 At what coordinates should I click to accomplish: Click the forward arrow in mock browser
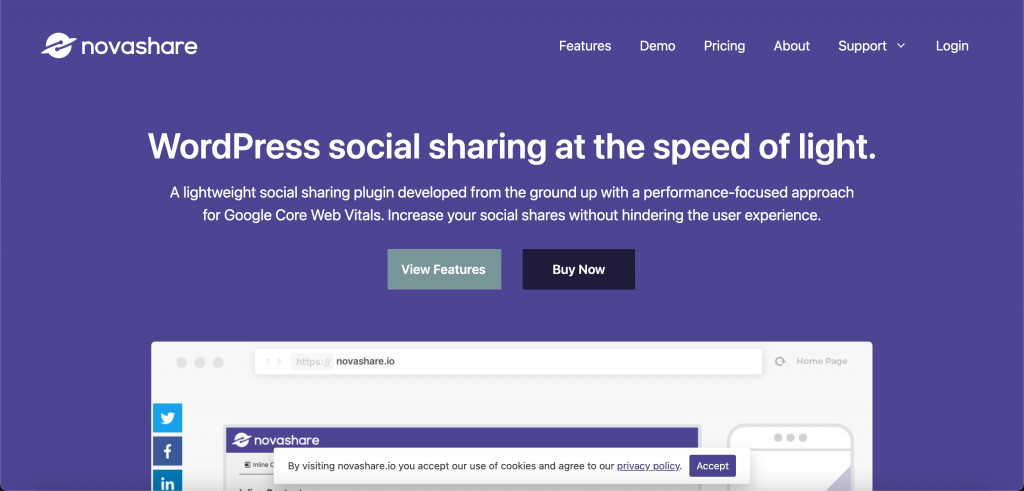(x=280, y=361)
